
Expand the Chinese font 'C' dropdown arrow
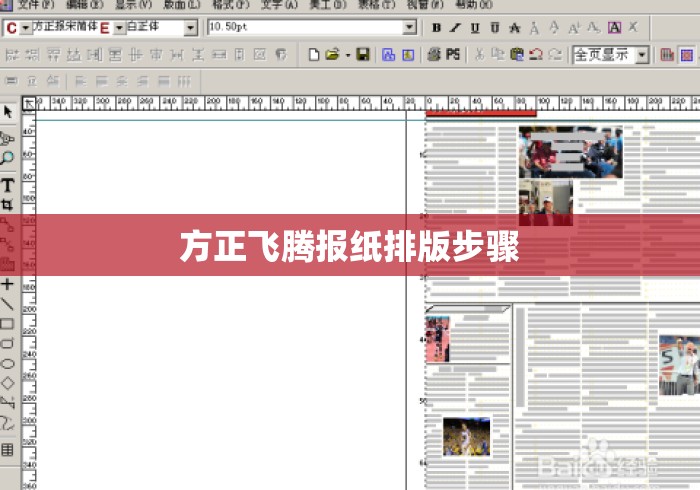point(25,28)
